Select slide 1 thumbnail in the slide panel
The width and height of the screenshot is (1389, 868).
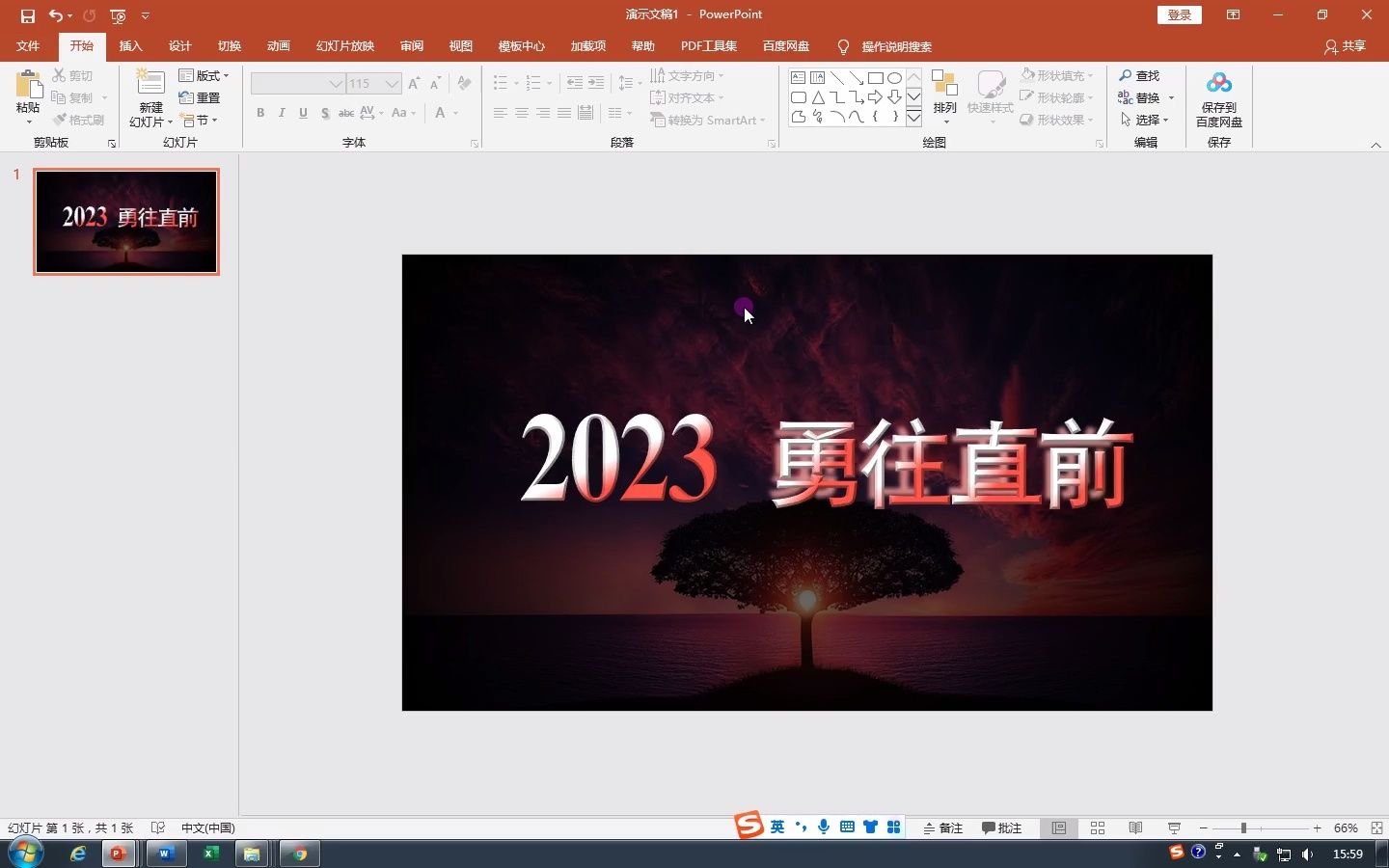[126, 222]
